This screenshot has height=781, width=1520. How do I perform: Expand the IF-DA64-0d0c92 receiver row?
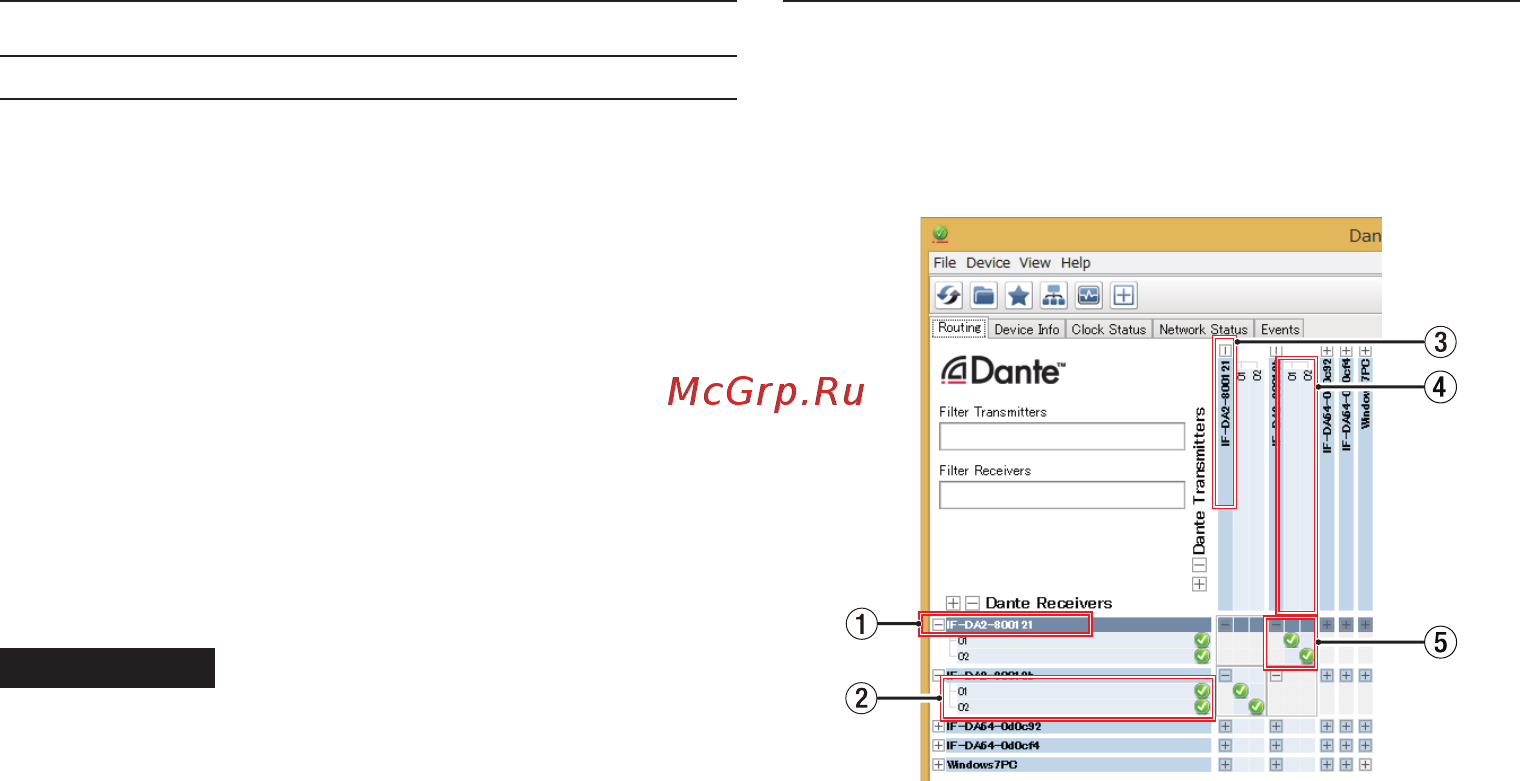coord(938,727)
